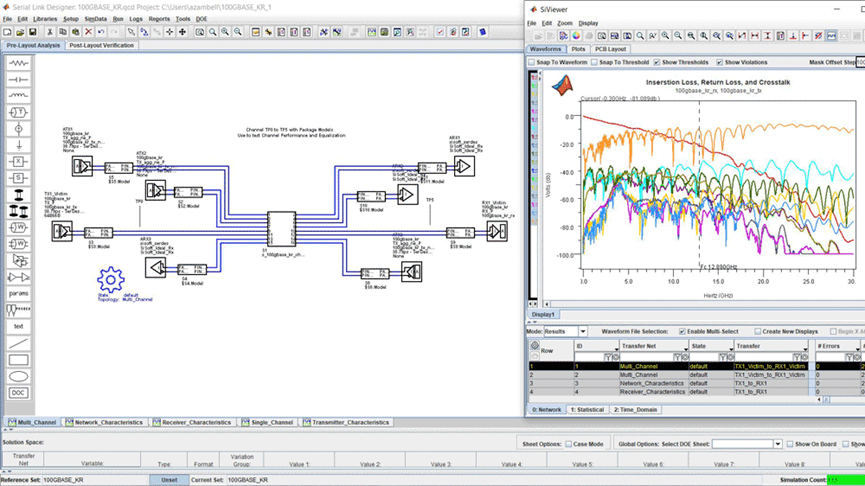865x486 pixels.
Task: Click the red delete X toolbar icon
Action: pyautogui.click(x=88, y=32)
